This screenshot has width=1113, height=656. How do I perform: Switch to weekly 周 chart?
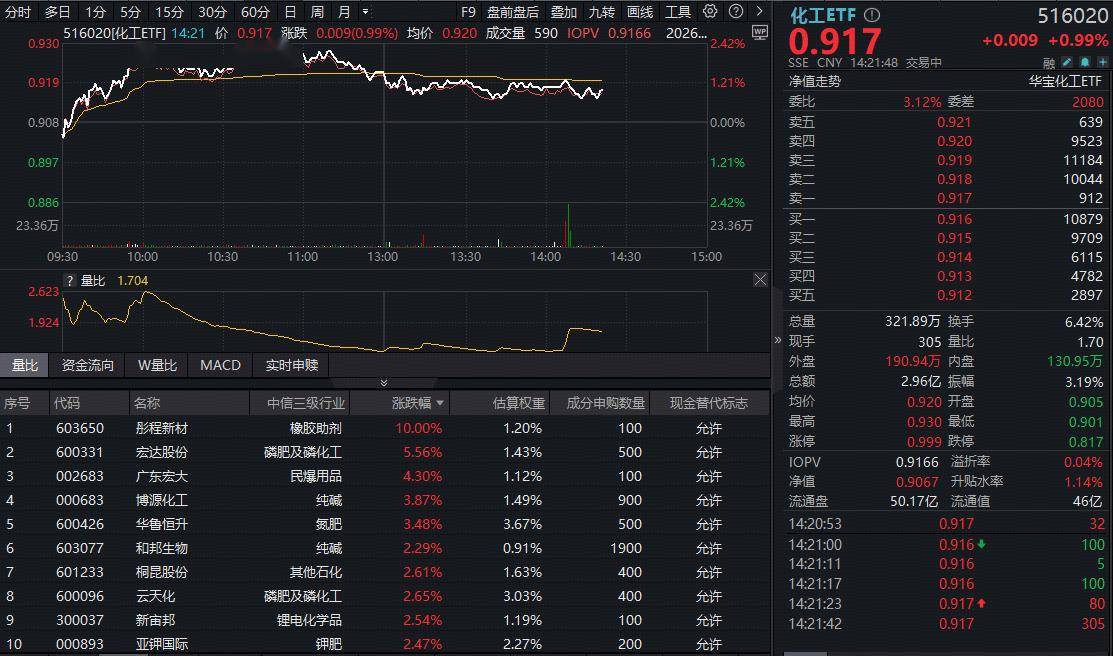[317, 12]
